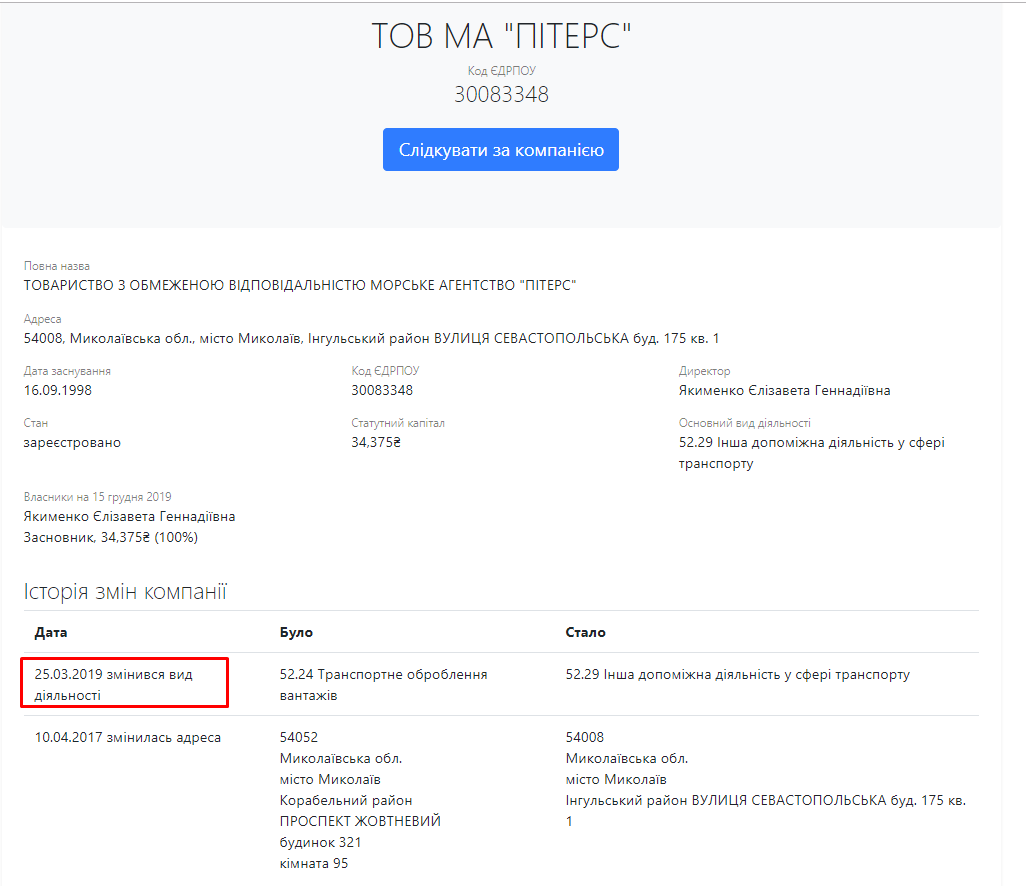This screenshot has height=886, width=1026.
Task: Click the company title ТОВ МА "ПІТЕРС"
Action: [x=501, y=37]
